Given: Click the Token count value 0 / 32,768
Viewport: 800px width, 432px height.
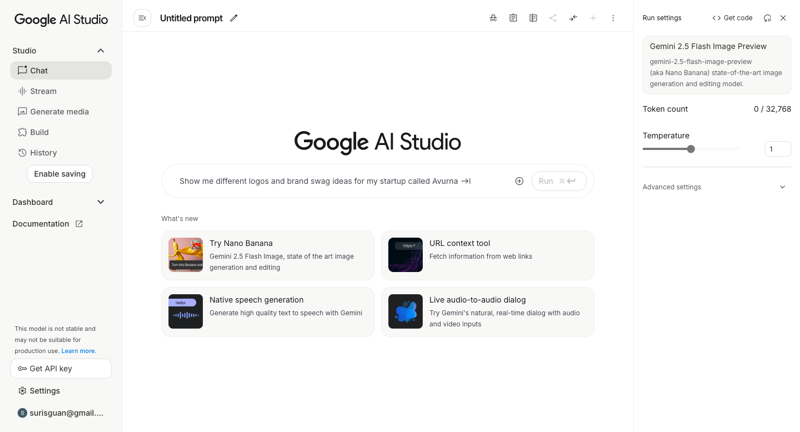Looking at the screenshot, I should click(772, 109).
